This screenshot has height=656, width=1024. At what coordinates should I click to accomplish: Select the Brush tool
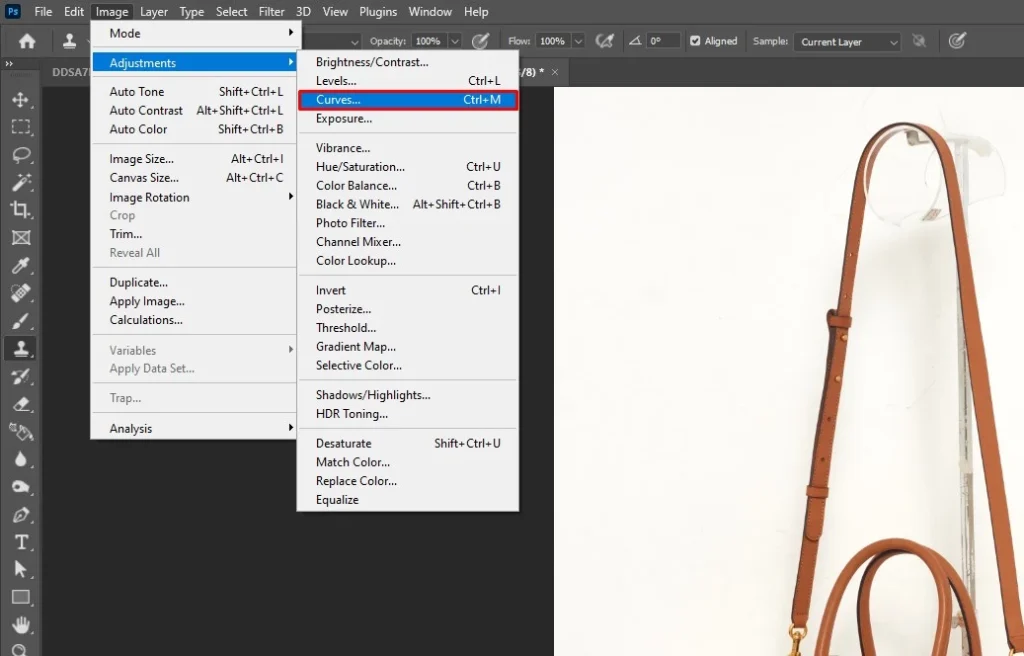[23, 321]
